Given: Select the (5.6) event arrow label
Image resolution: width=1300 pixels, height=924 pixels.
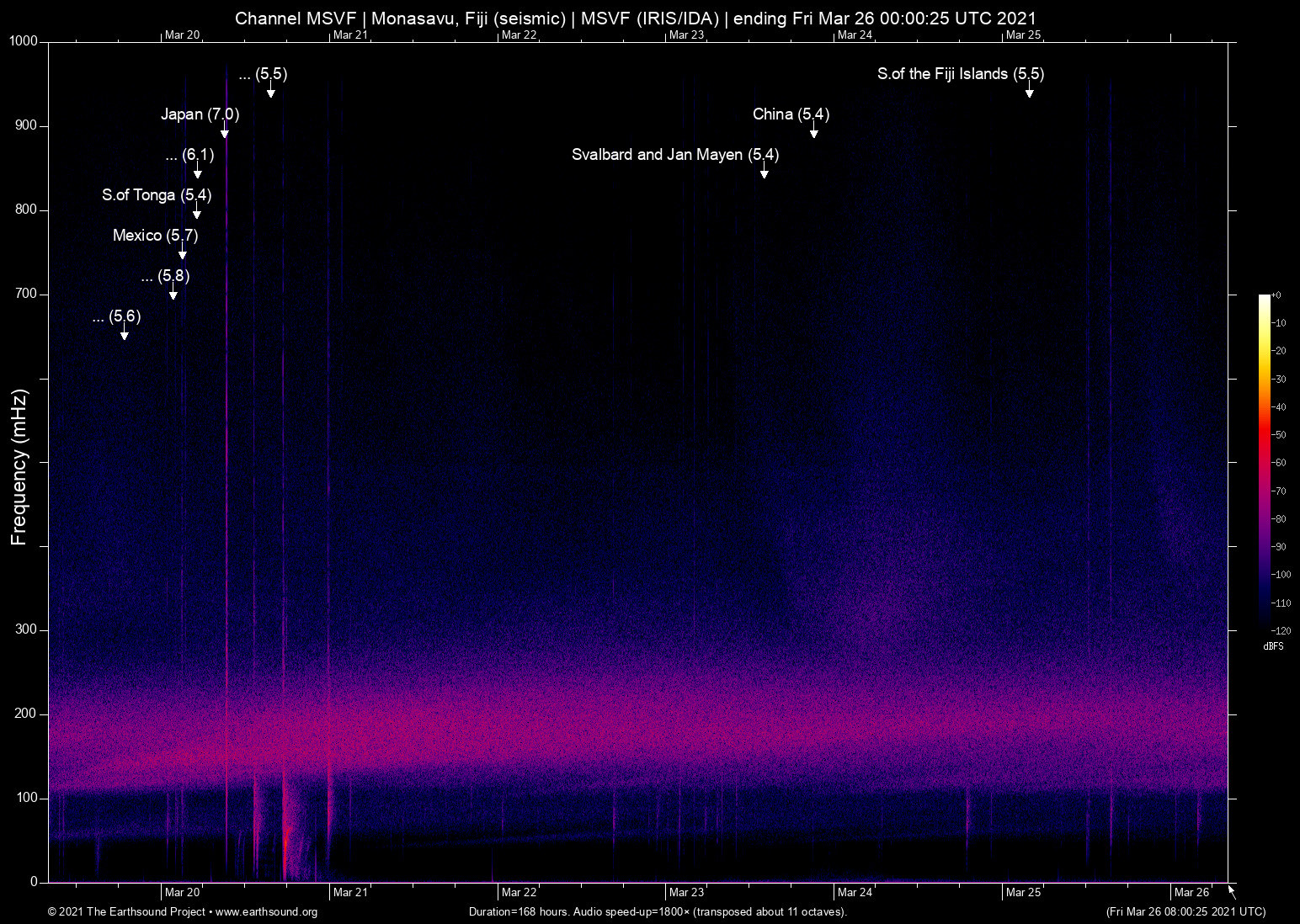Looking at the screenshot, I should point(116,317).
